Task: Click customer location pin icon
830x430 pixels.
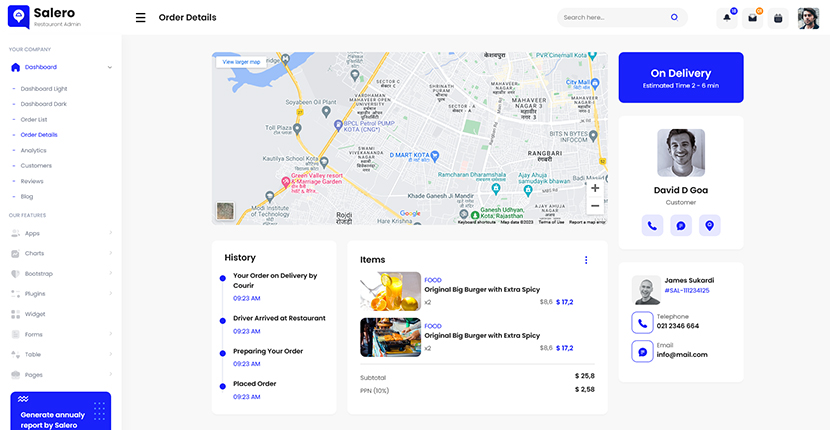Action: (x=710, y=226)
